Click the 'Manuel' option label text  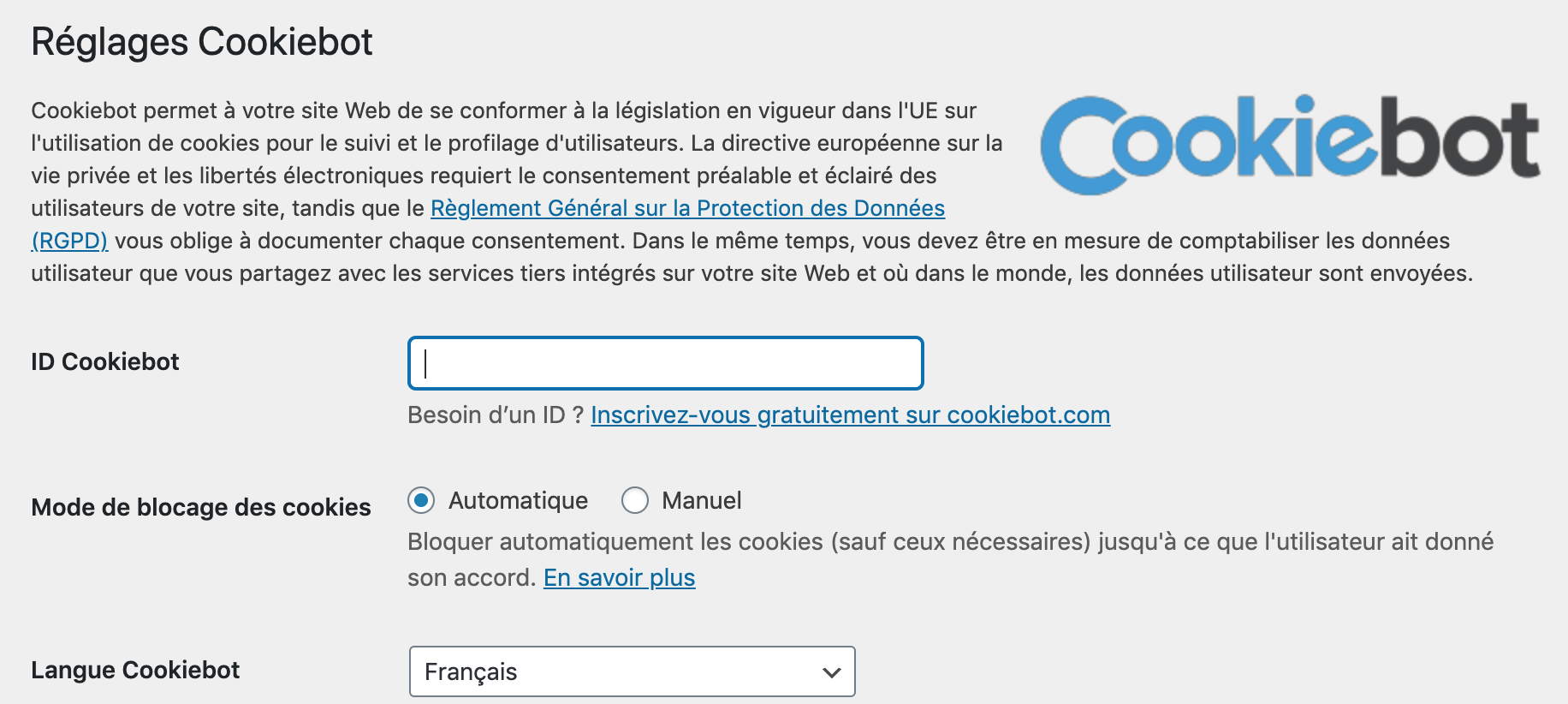[701, 500]
